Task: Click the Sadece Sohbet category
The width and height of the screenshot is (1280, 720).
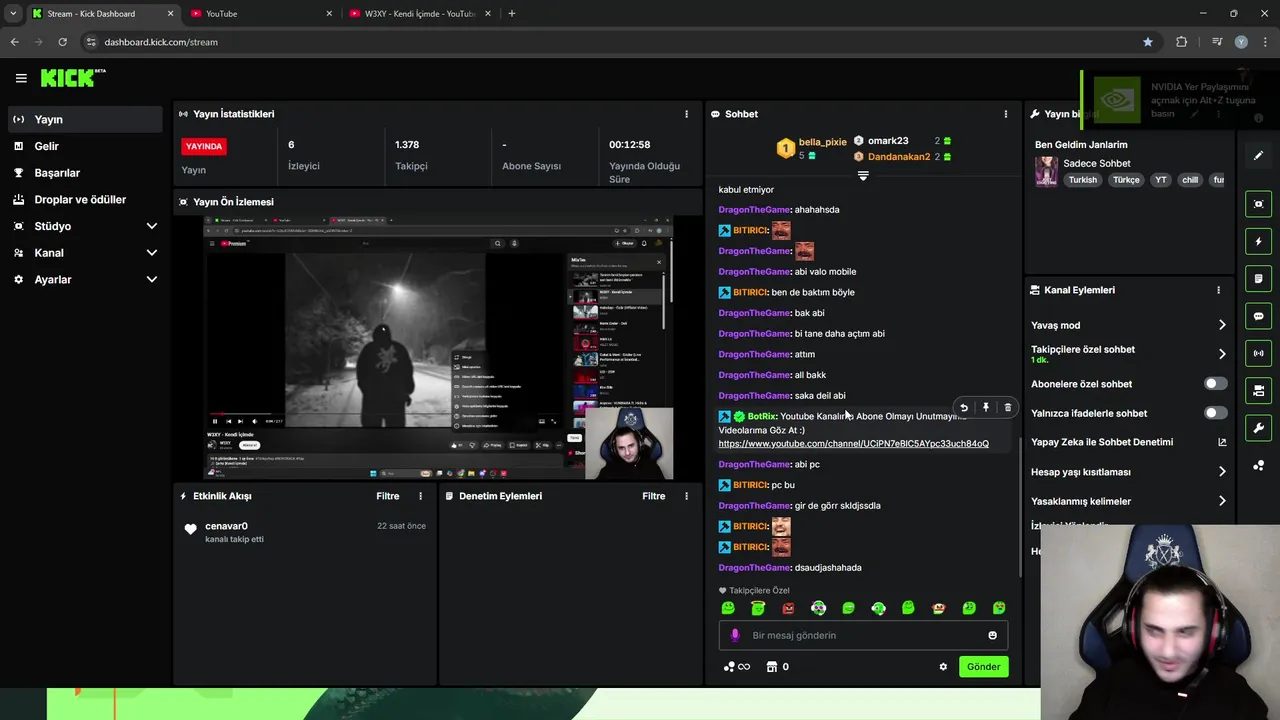Action: [1097, 163]
